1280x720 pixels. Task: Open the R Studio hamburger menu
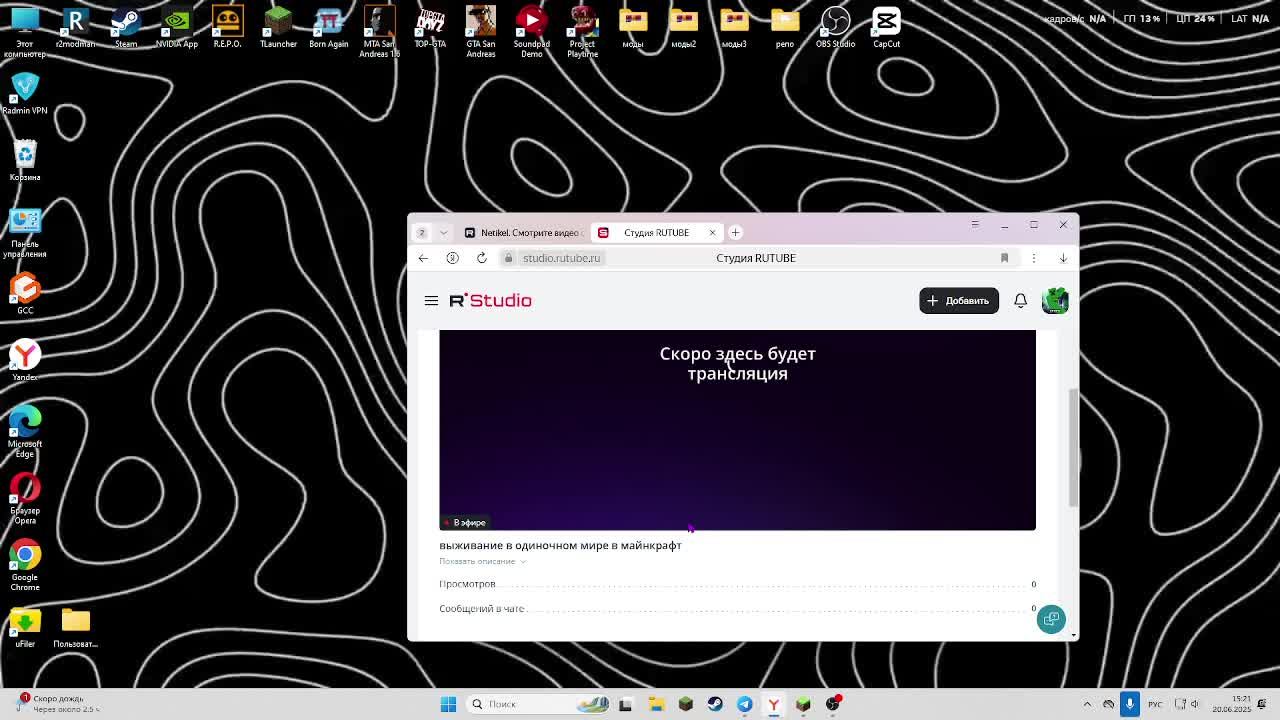pos(431,300)
